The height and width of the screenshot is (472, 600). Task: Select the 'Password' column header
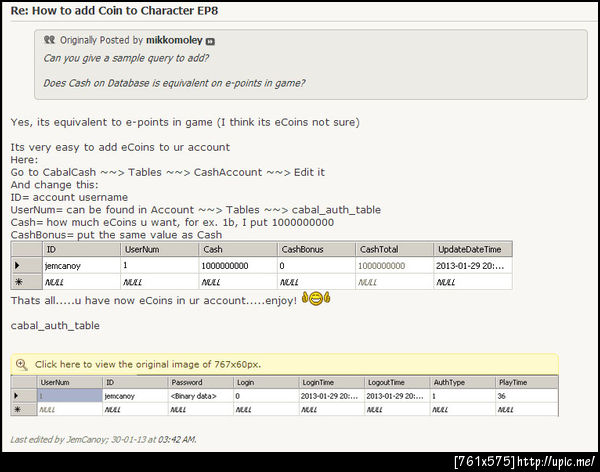201,382
